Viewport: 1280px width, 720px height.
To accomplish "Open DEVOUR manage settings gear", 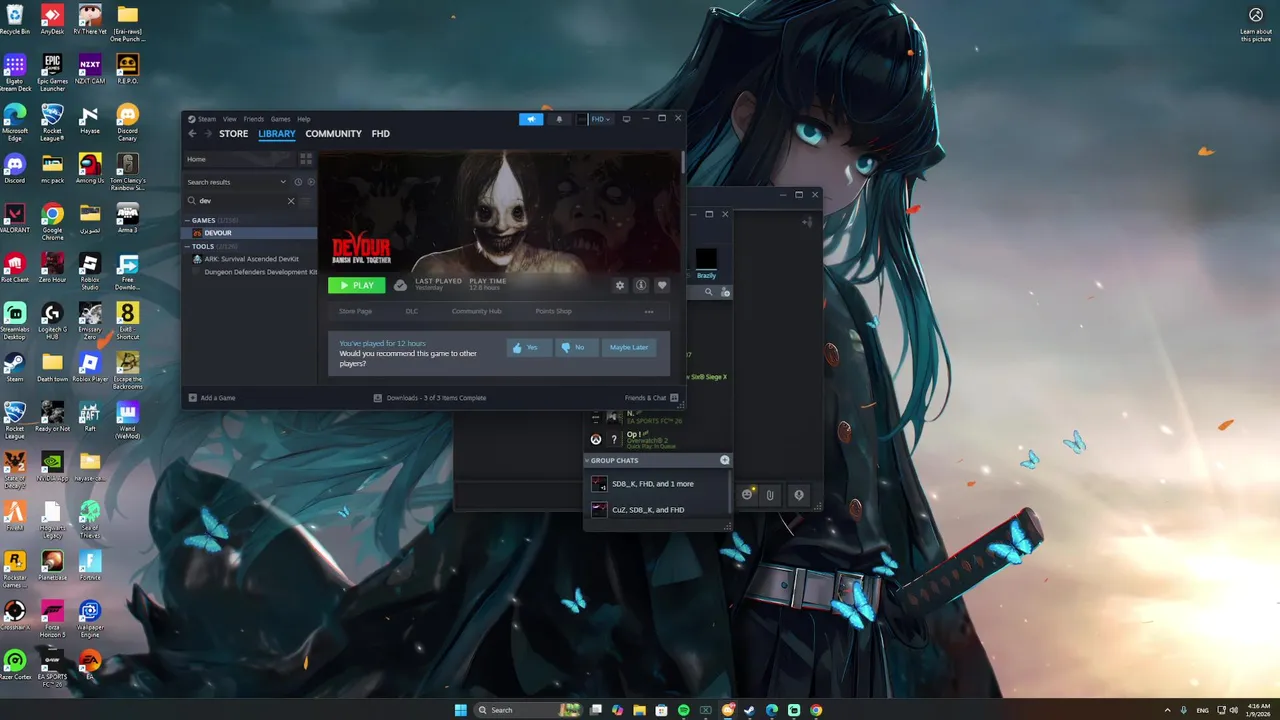I will coord(620,285).
